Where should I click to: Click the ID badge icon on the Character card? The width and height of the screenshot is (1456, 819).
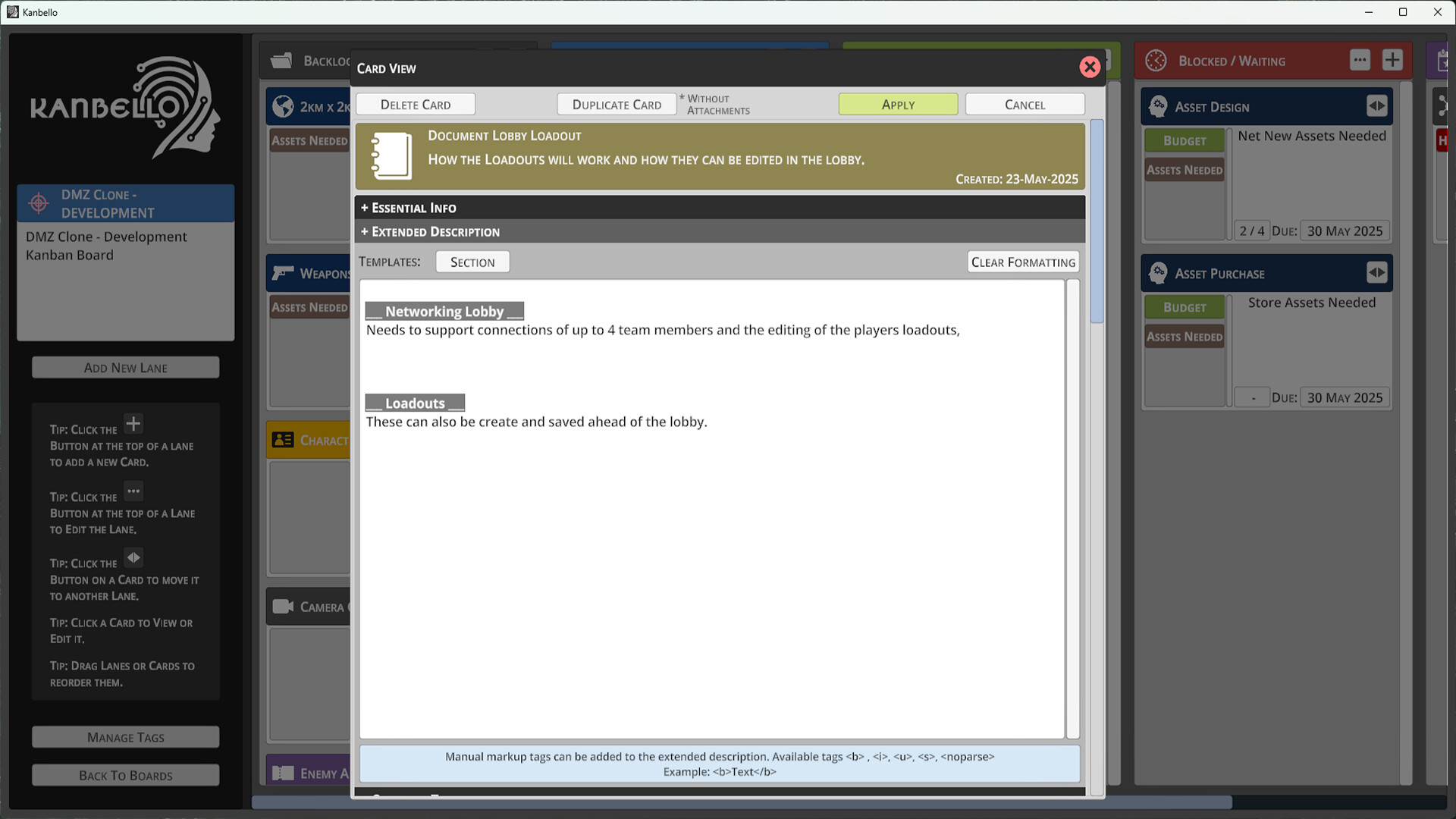[x=284, y=440]
